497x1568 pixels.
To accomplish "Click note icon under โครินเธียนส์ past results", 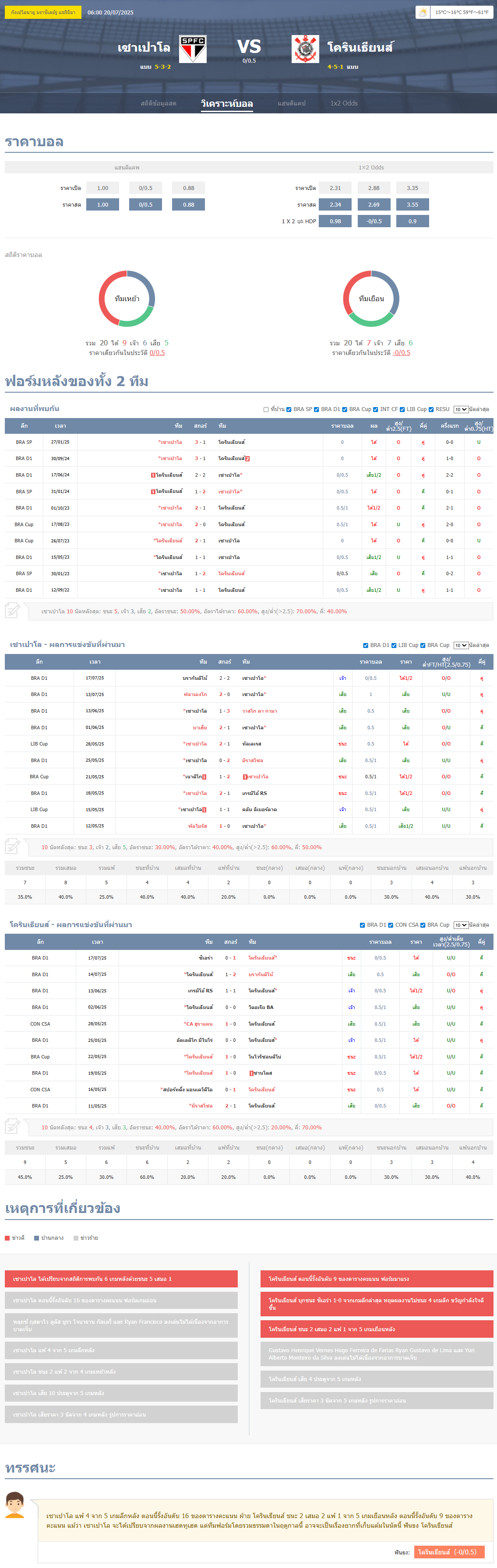I will pos(13,1126).
